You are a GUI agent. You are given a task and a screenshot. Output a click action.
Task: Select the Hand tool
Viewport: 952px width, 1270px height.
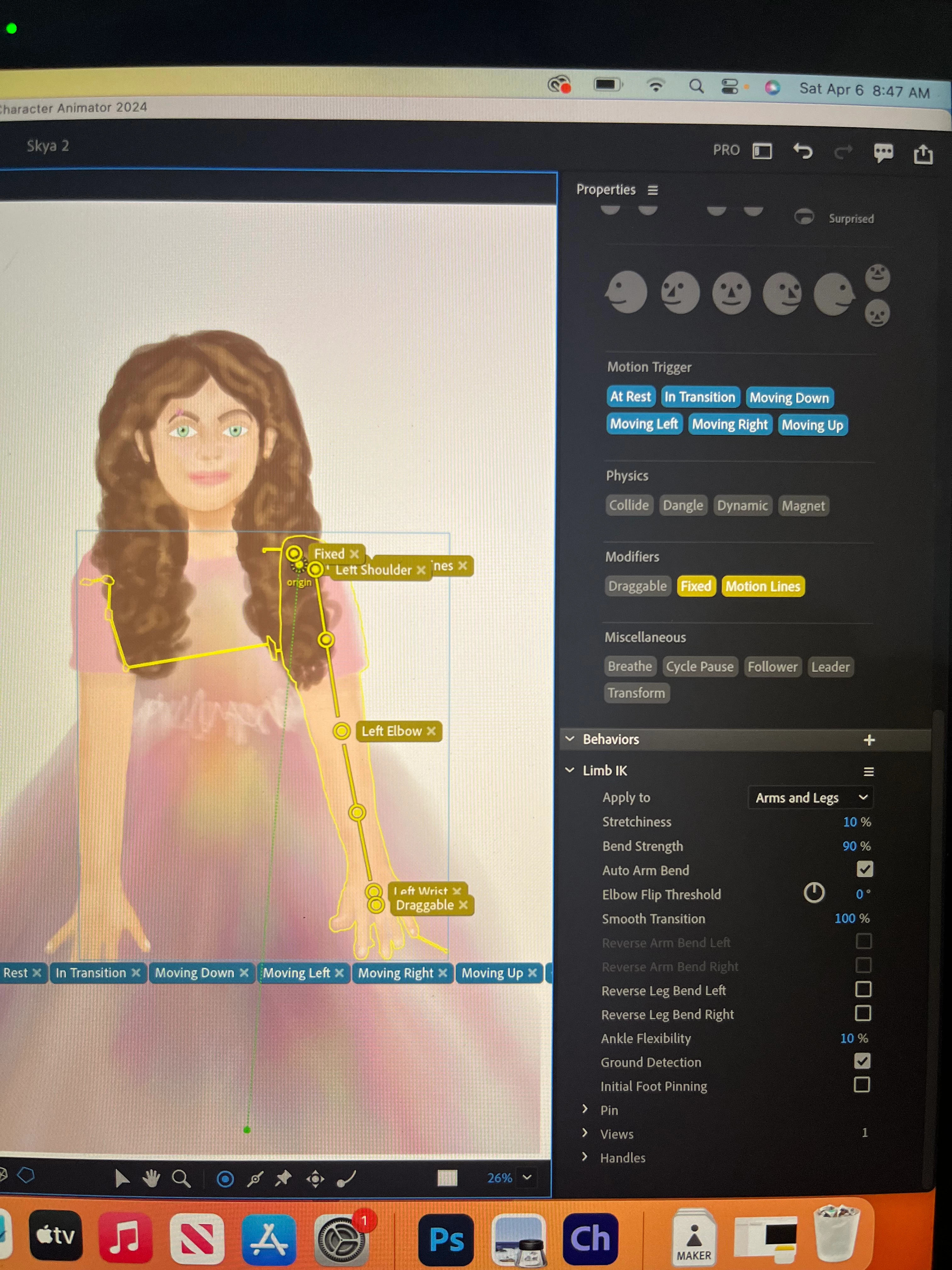tap(151, 1179)
